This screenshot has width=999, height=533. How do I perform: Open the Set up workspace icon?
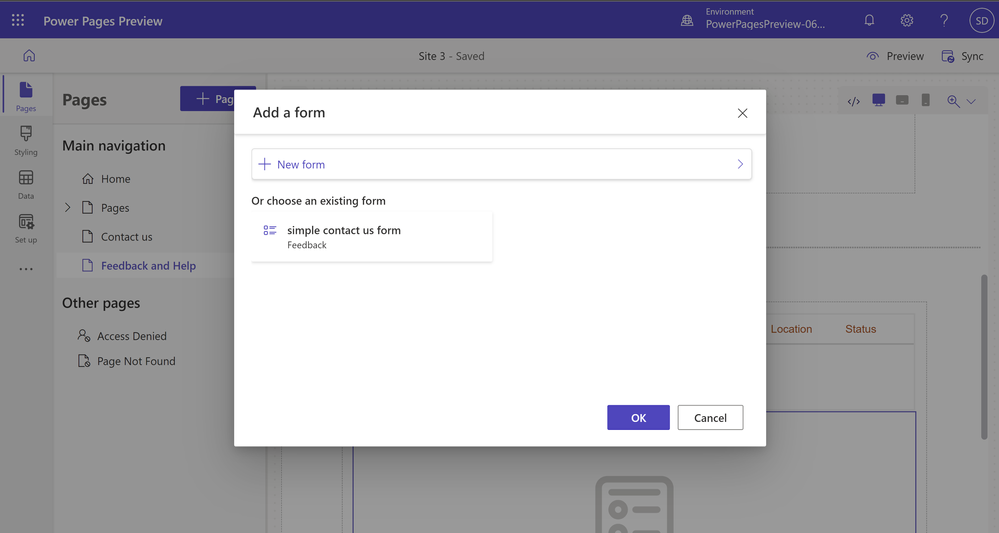[x=26, y=228]
